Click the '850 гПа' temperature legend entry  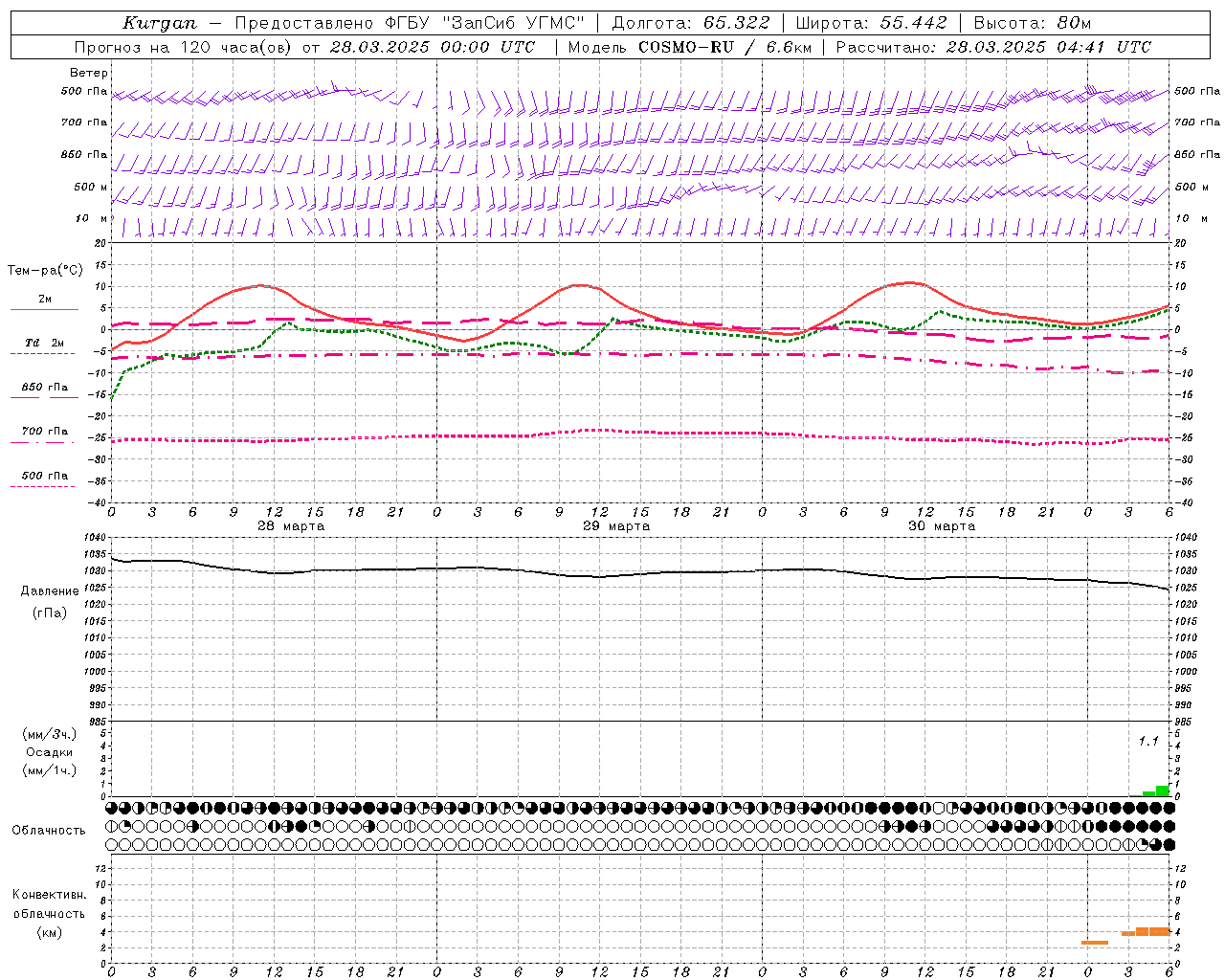click(x=44, y=388)
